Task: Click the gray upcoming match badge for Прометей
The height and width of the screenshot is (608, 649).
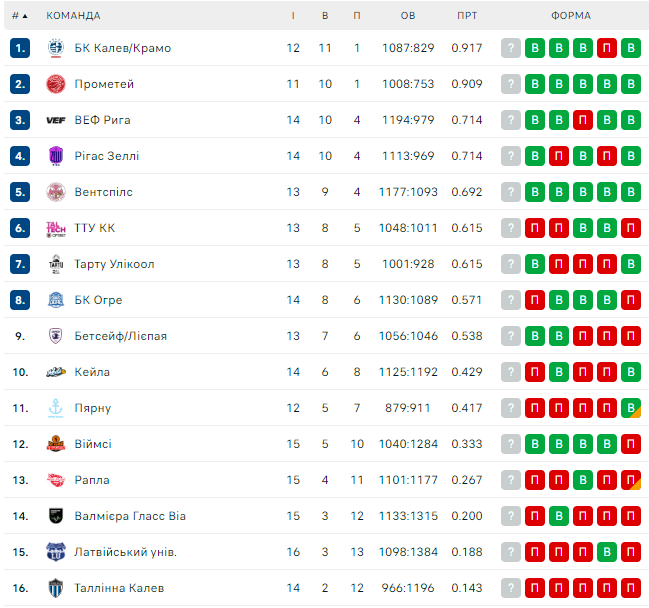Action: click(511, 84)
